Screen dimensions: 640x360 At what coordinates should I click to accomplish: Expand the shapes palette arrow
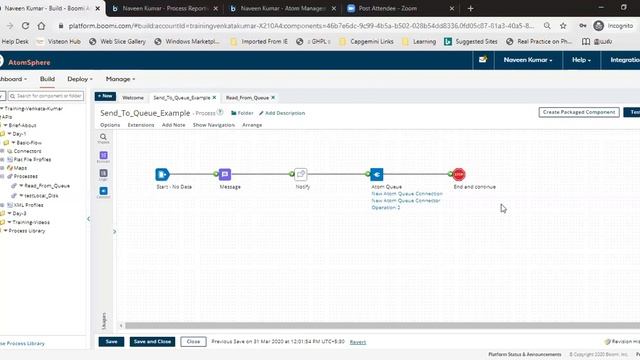click(114, 231)
